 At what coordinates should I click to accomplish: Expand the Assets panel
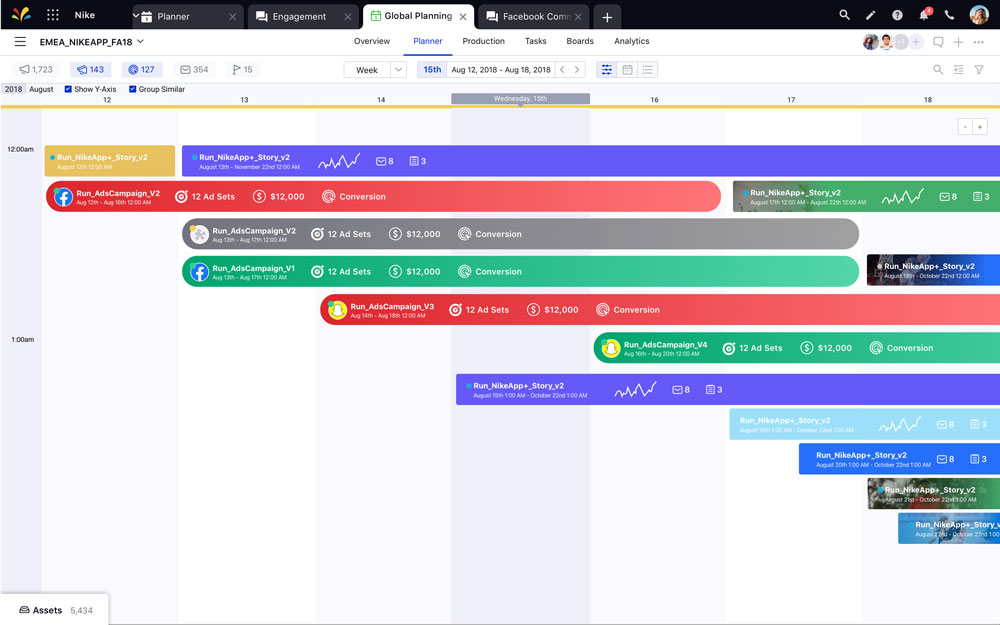[55, 610]
